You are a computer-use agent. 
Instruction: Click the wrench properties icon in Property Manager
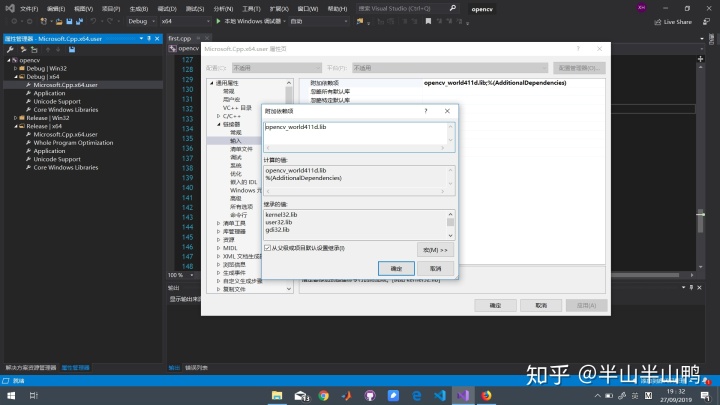tap(10, 50)
